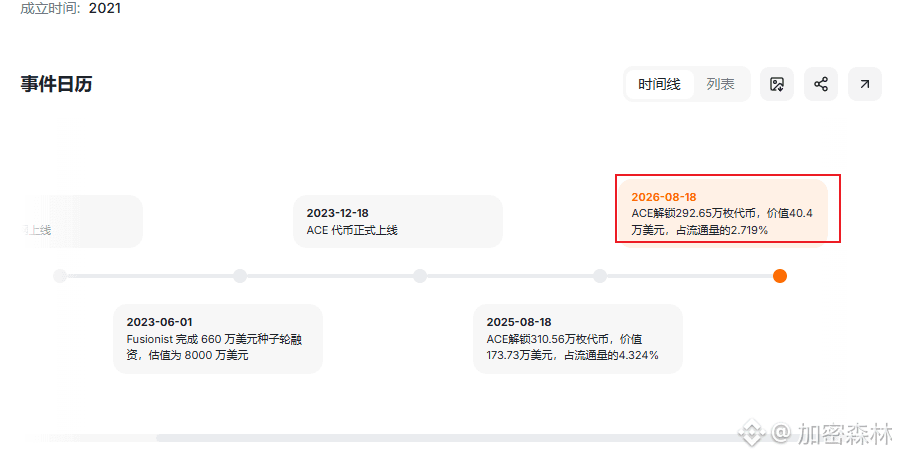Open the expand arrow icon
This screenshot has height=459, width=900.
click(x=864, y=84)
